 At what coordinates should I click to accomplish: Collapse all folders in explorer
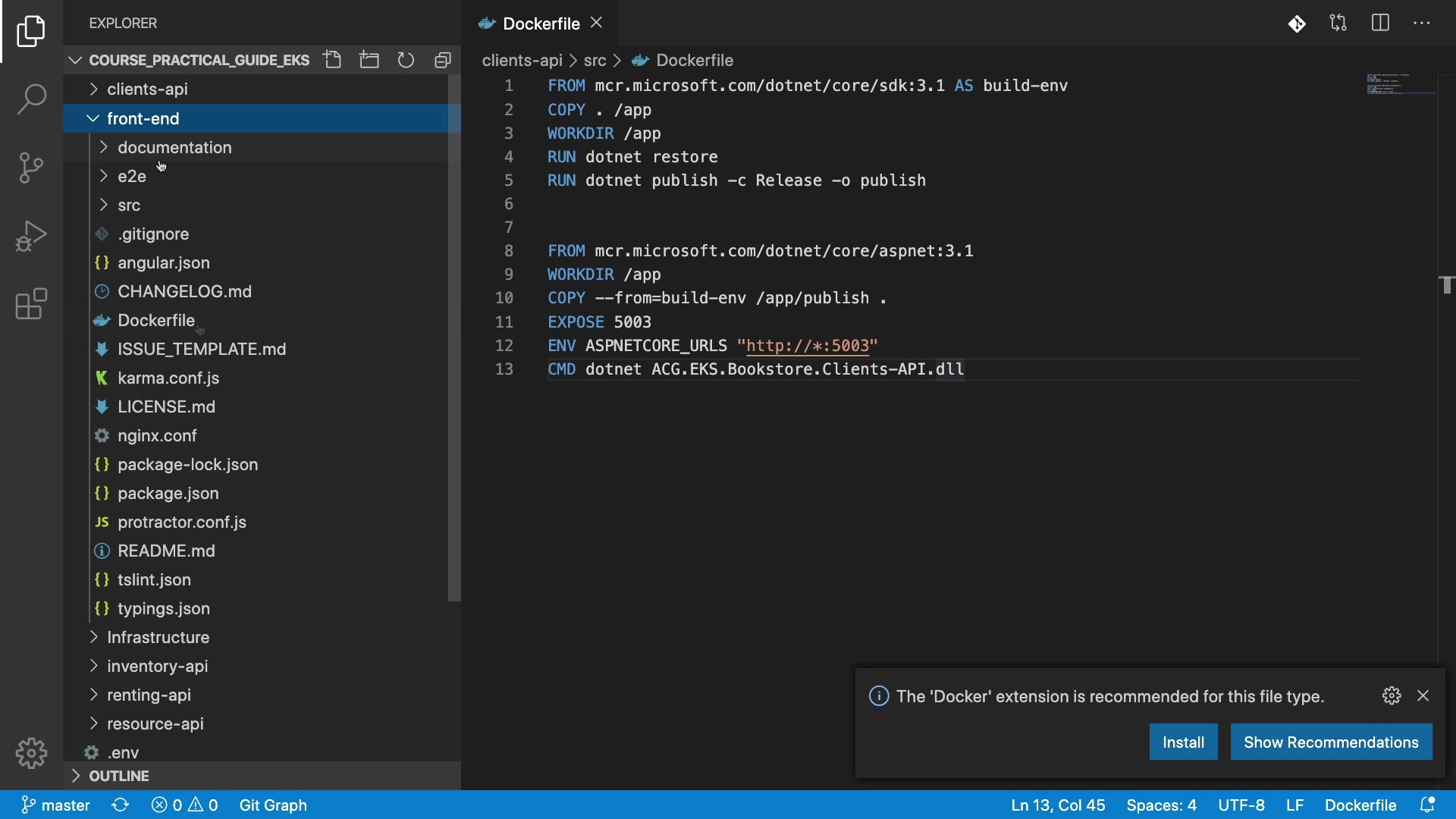(x=443, y=60)
